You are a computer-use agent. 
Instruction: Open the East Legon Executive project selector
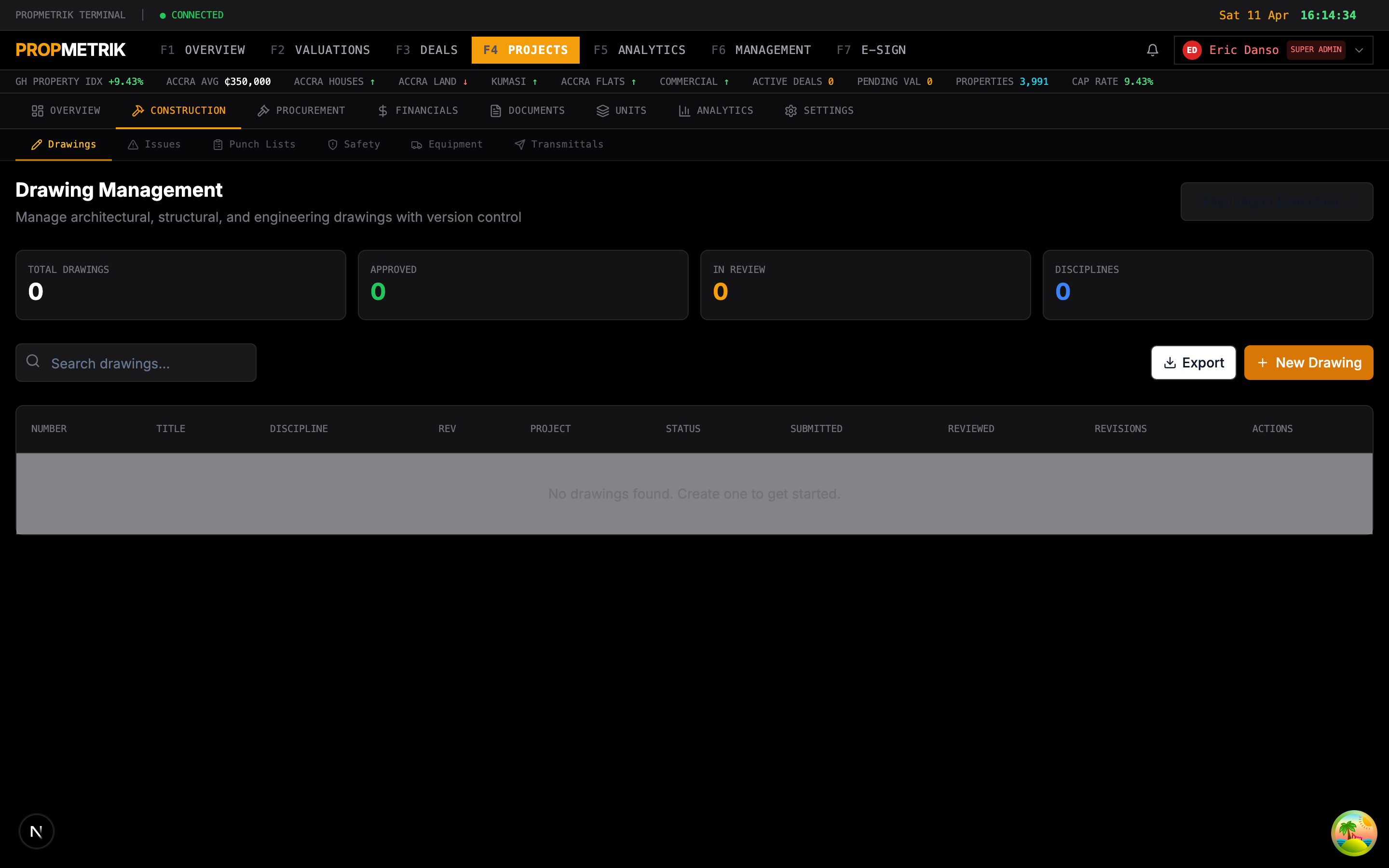tap(1277, 202)
